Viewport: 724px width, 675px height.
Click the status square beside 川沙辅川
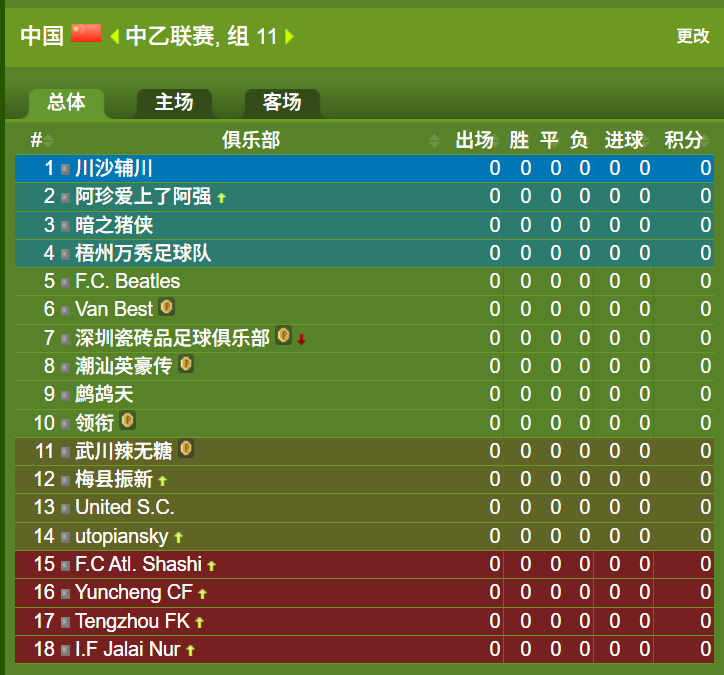(66, 169)
